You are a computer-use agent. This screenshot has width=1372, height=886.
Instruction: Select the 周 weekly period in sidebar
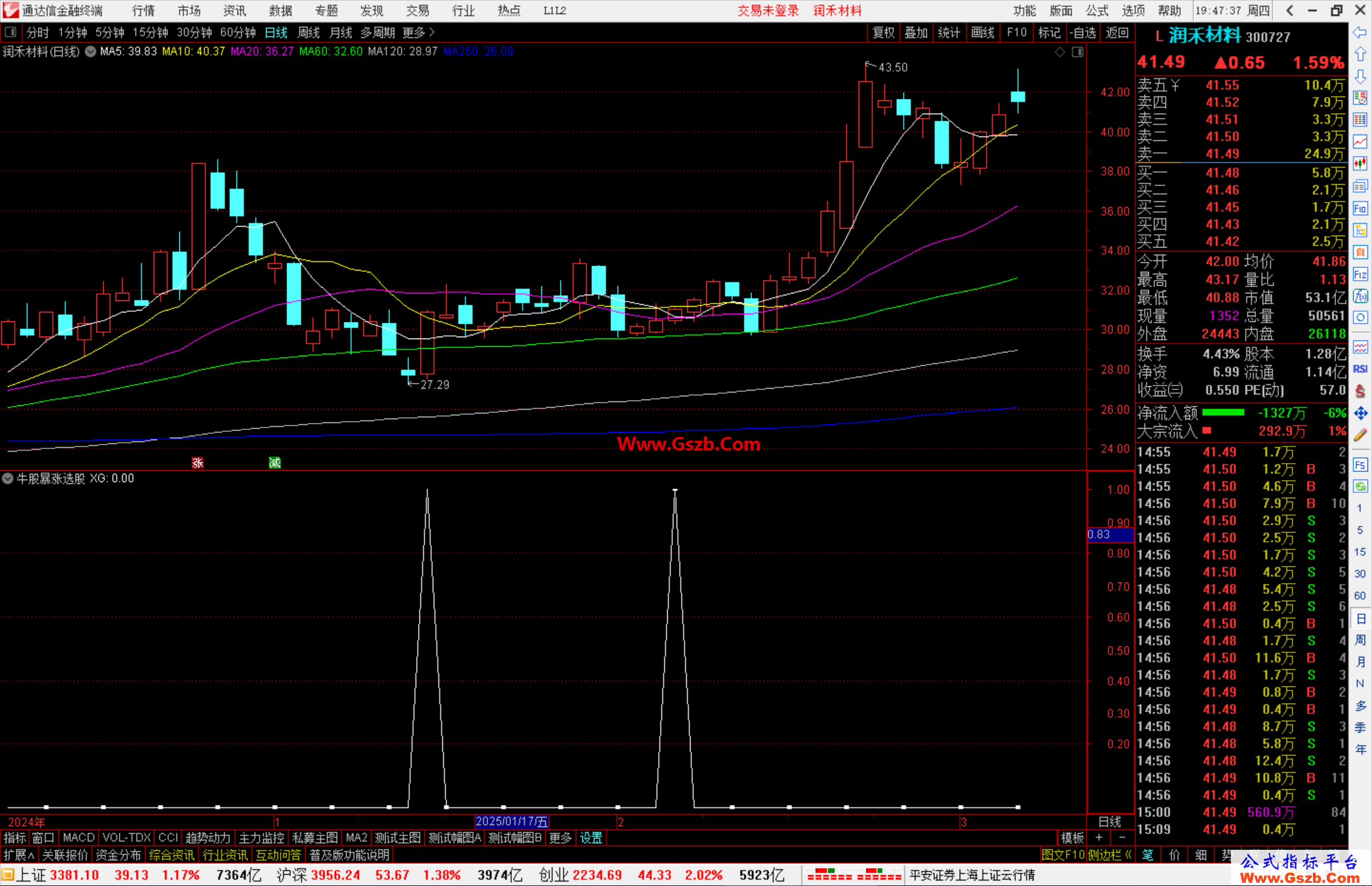(x=1360, y=640)
